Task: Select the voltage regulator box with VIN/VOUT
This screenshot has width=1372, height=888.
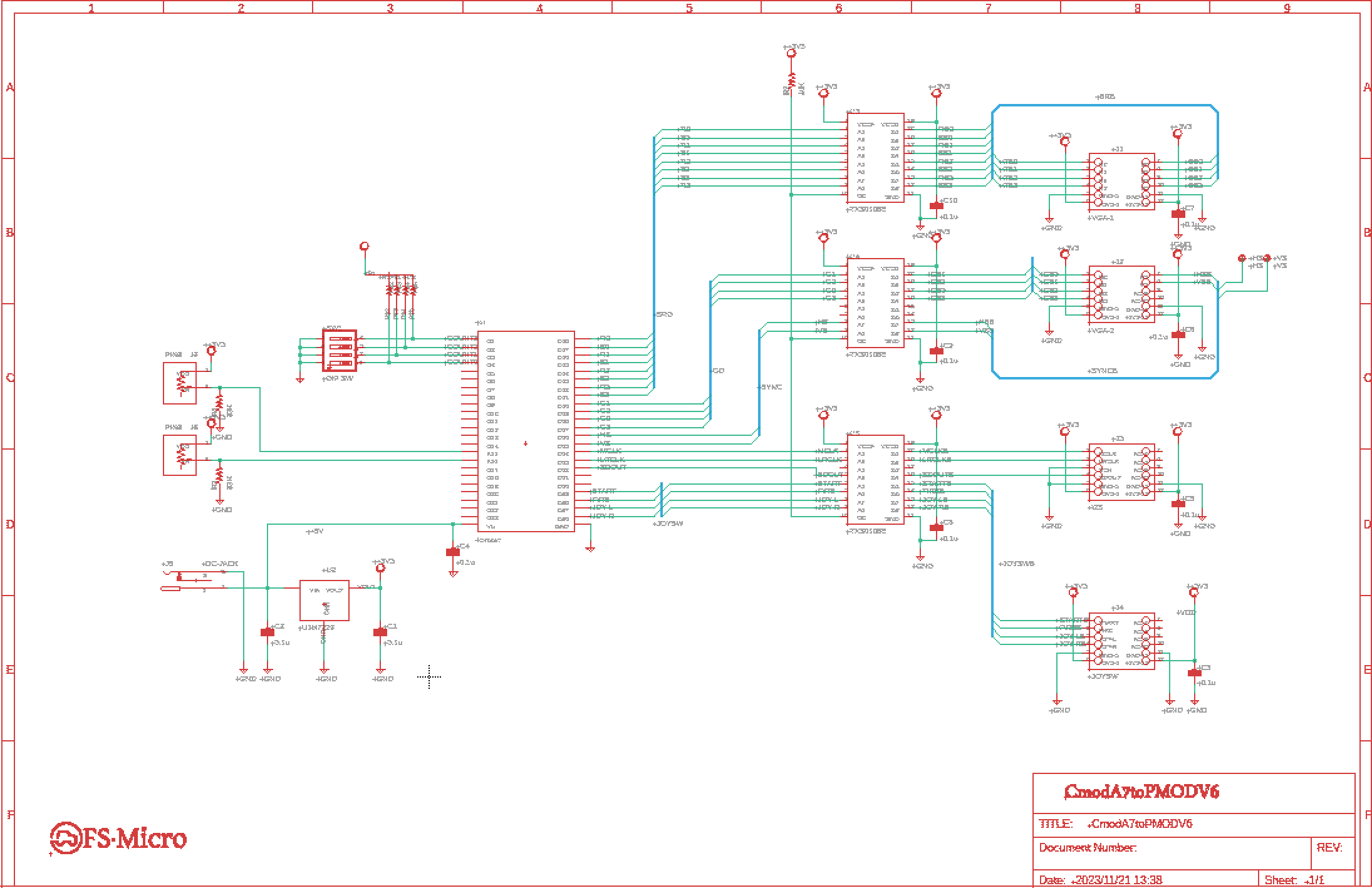Action: [324, 600]
